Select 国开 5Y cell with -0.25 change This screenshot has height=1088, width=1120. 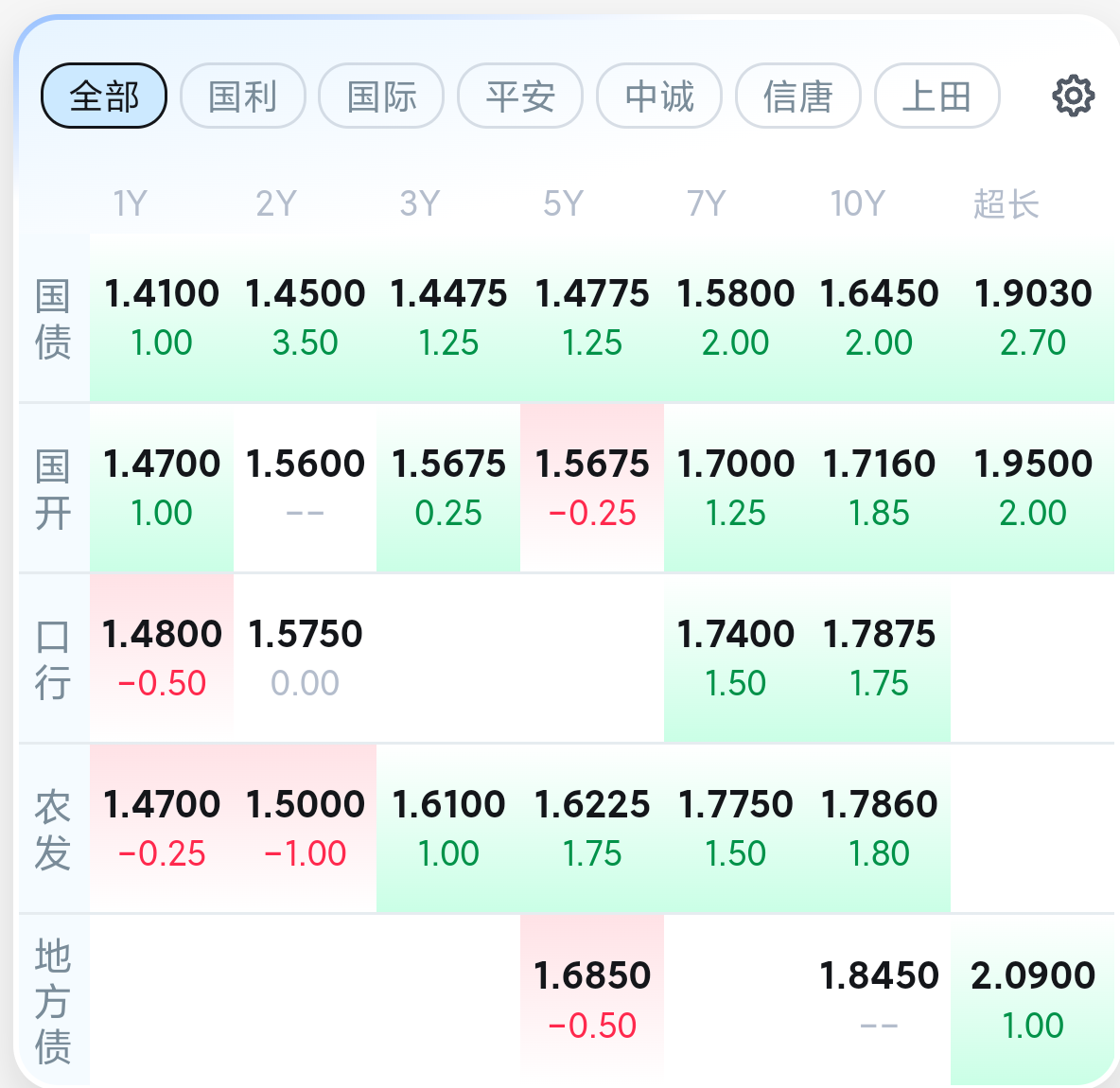pyautogui.click(x=592, y=488)
